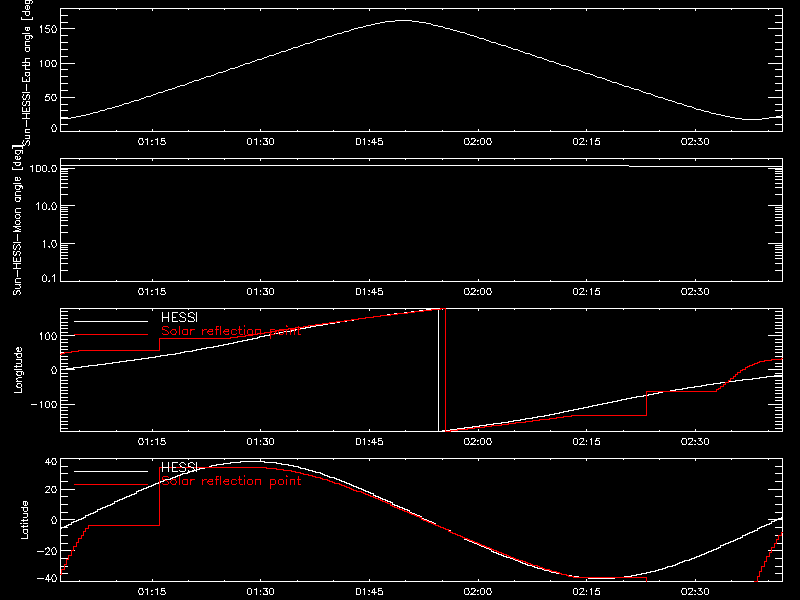Screen dimensions: 800x600
Task: Click 02:00 time label under Earth angle plot
Action: click(x=478, y=142)
